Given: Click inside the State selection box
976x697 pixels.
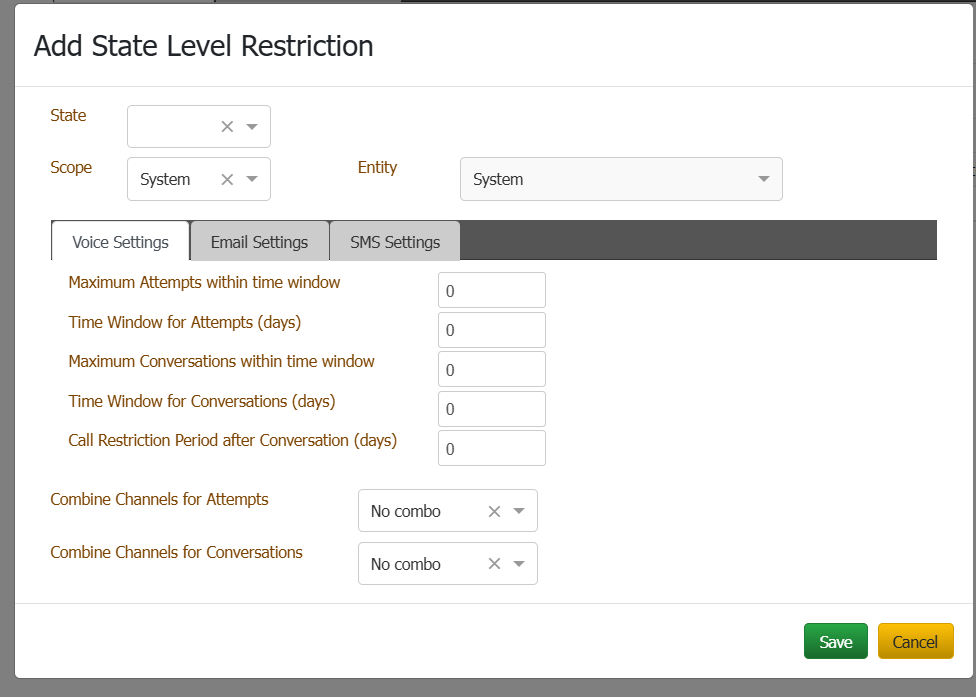Looking at the screenshot, I should [172, 127].
